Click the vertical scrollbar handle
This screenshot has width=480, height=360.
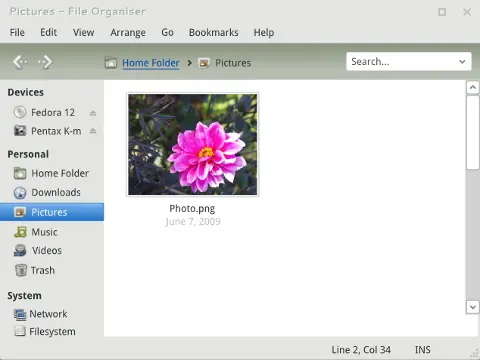pyautogui.click(x=473, y=133)
